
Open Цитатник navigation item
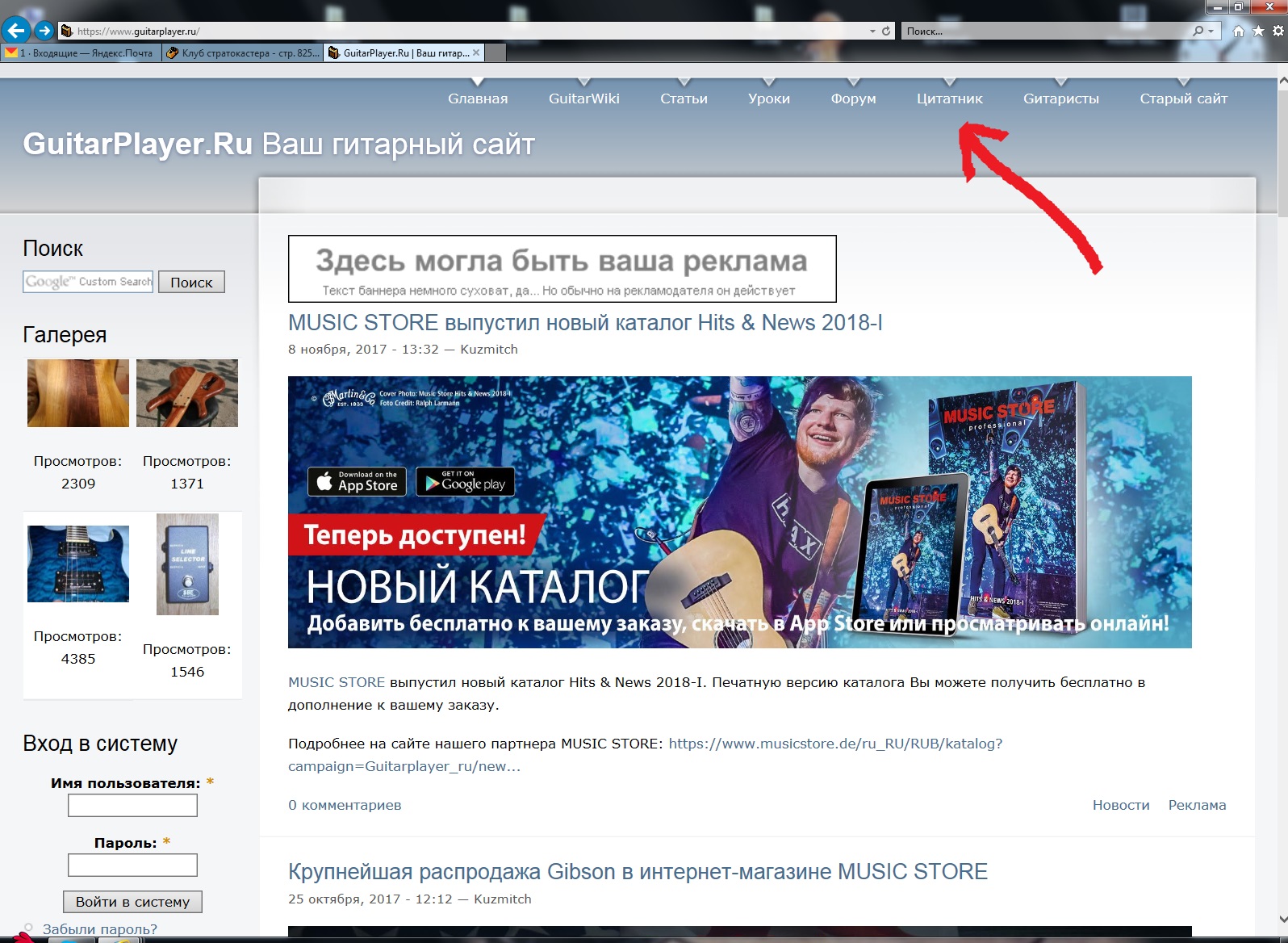(950, 98)
